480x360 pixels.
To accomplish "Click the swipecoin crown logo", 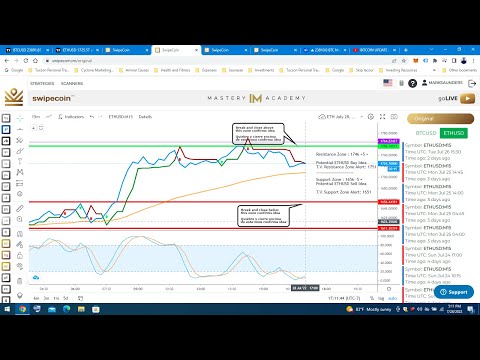I will 14,97.
